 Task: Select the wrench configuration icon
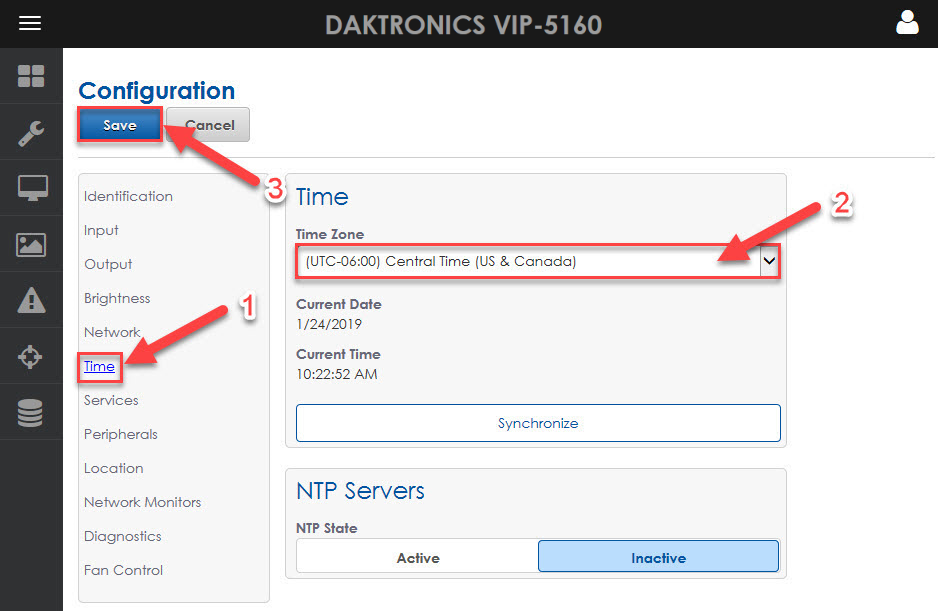coord(31,132)
